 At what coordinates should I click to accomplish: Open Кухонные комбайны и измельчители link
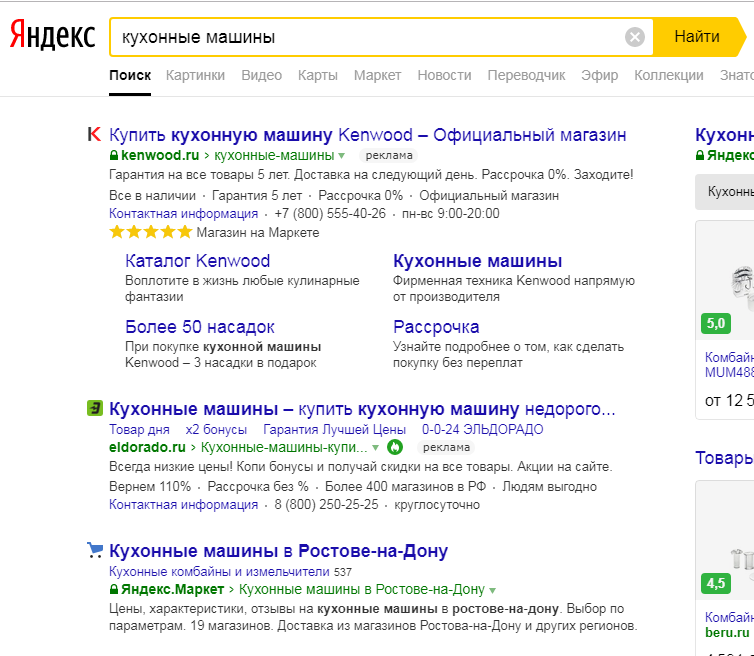pyautogui.click(x=219, y=572)
